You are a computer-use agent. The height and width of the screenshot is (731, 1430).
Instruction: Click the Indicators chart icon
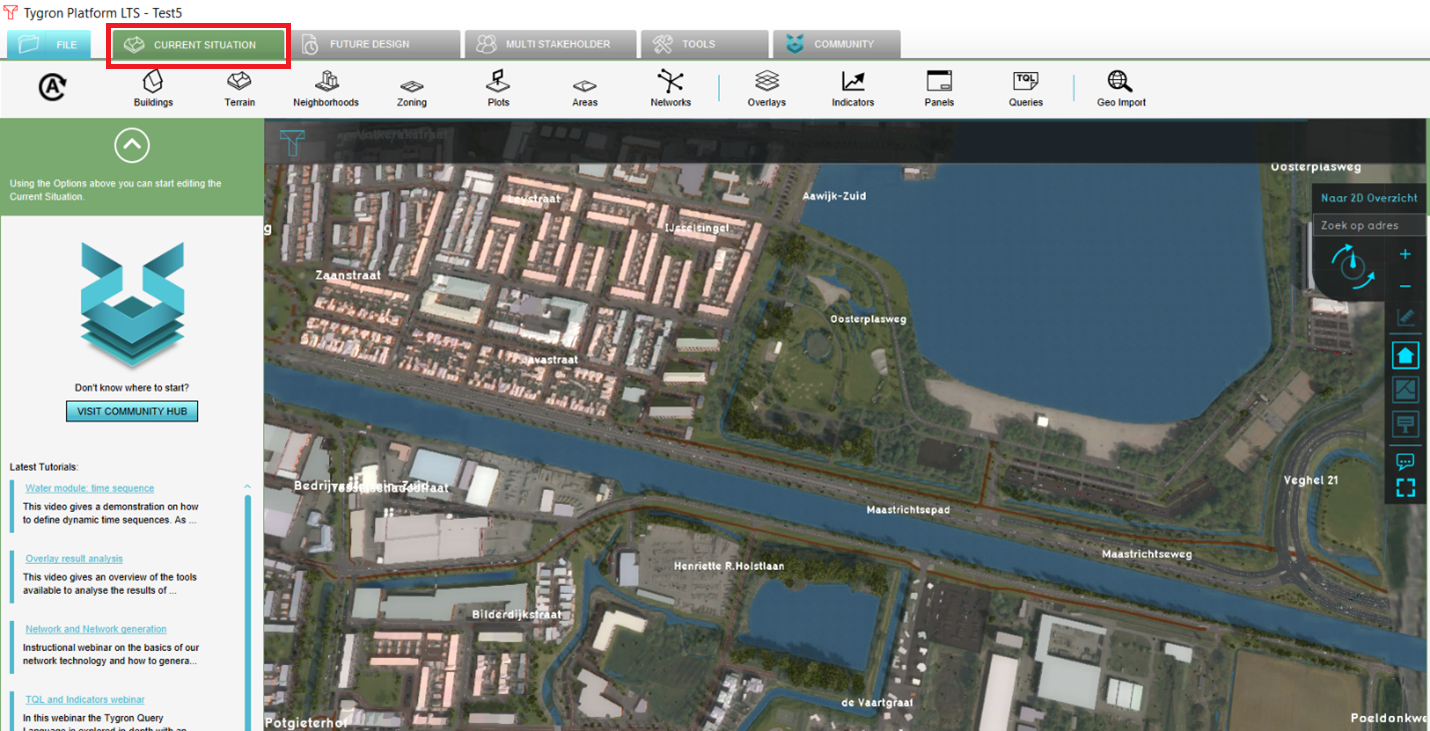tap(853, 88)
